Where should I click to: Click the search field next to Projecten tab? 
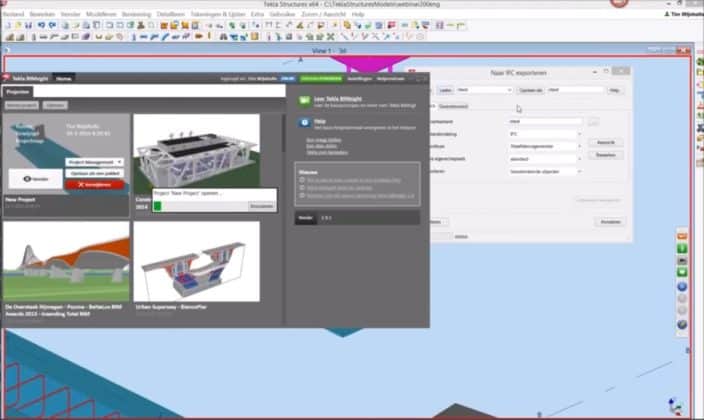coord(159,91)
